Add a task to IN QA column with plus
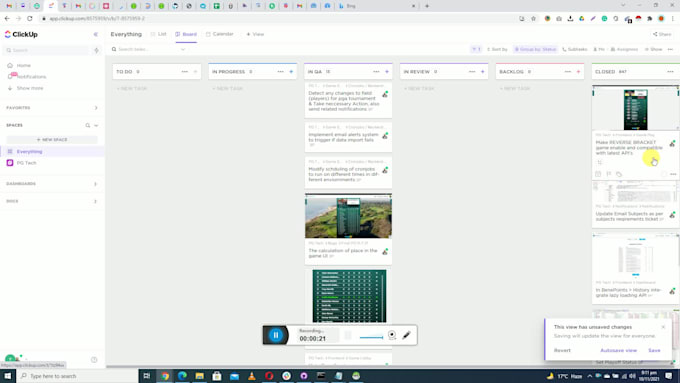This screenshot has width=680, height=383. tap(387, 72)
